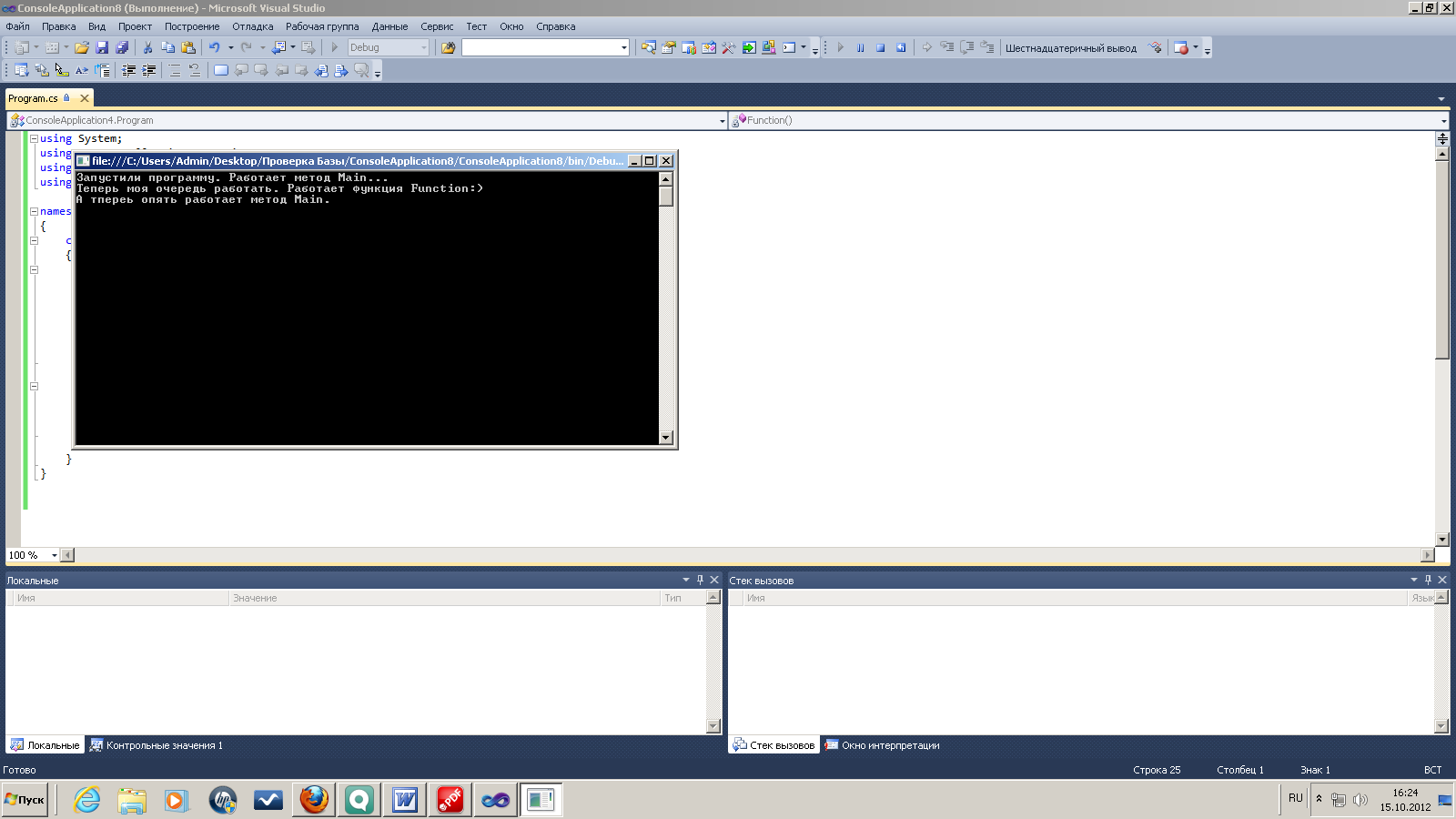Toggle bookmark on current line
The width and height of the screenshot is (1456, 819).
(x=221, y=70)
